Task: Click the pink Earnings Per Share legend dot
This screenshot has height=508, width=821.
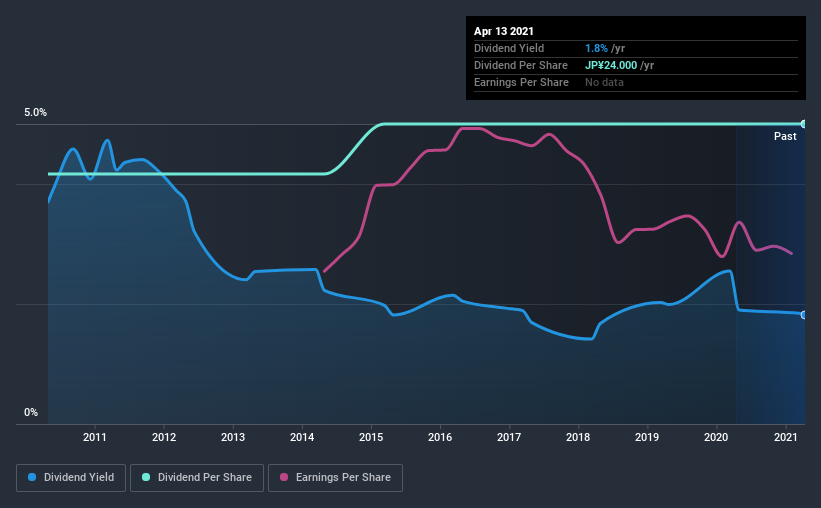Action: coord(284,477)
